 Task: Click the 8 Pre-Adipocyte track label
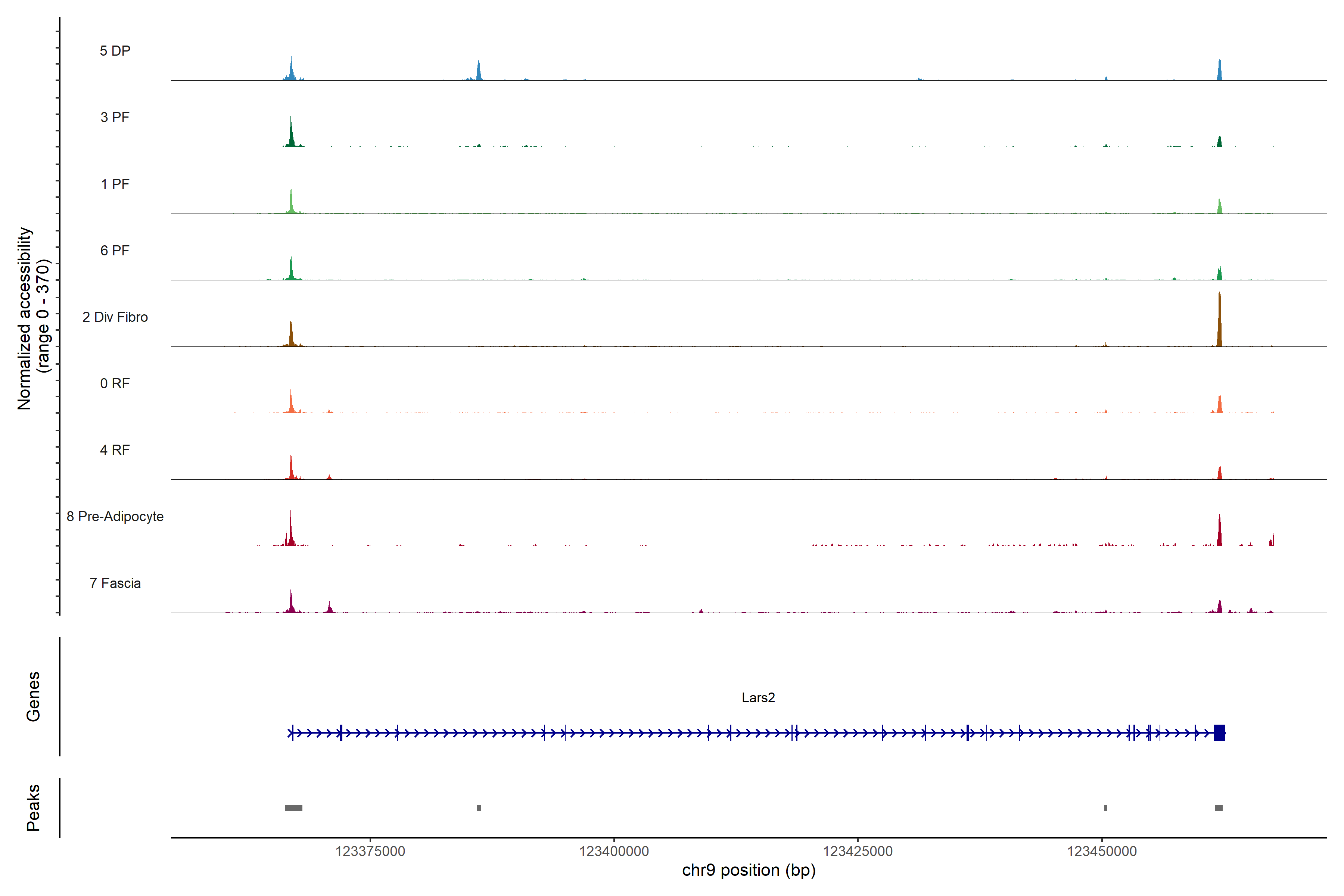115,517
